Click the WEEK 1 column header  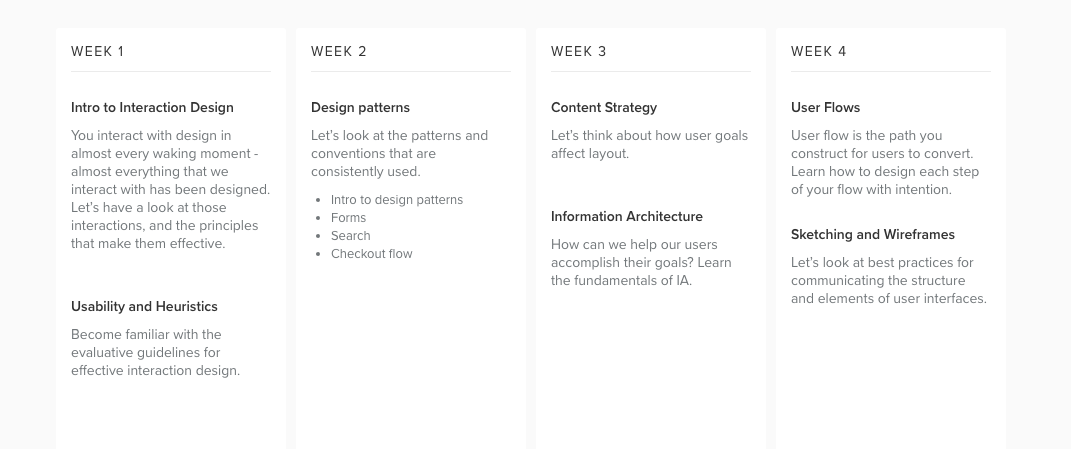coord(98,51)
